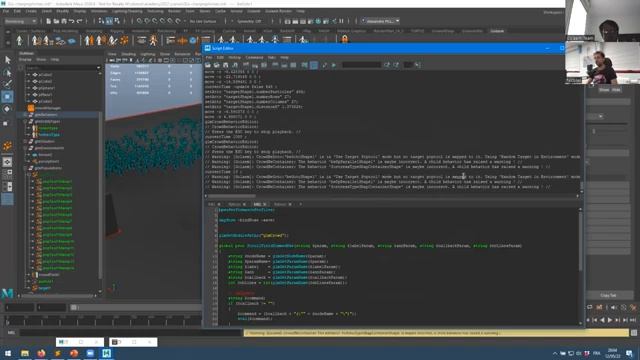Click orange lock icon on Golaem shelf

pyautogui.click(x=344, y=40)
